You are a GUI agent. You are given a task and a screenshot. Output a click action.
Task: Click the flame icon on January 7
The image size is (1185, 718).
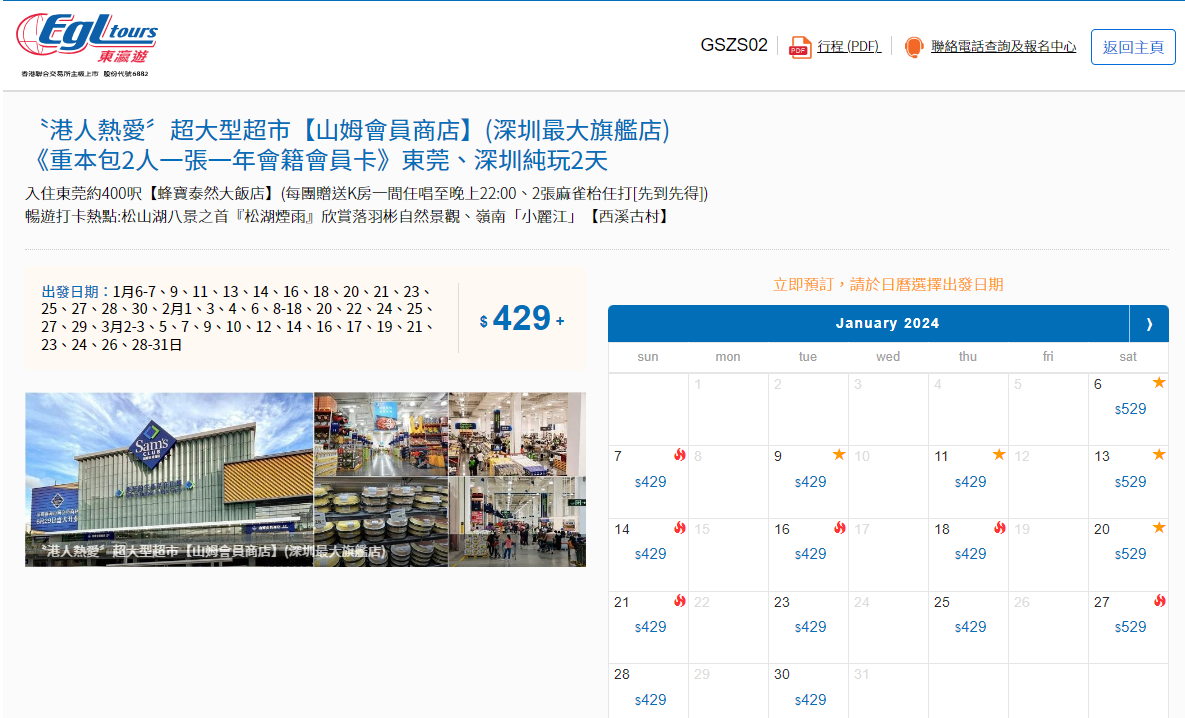point(680,454)
